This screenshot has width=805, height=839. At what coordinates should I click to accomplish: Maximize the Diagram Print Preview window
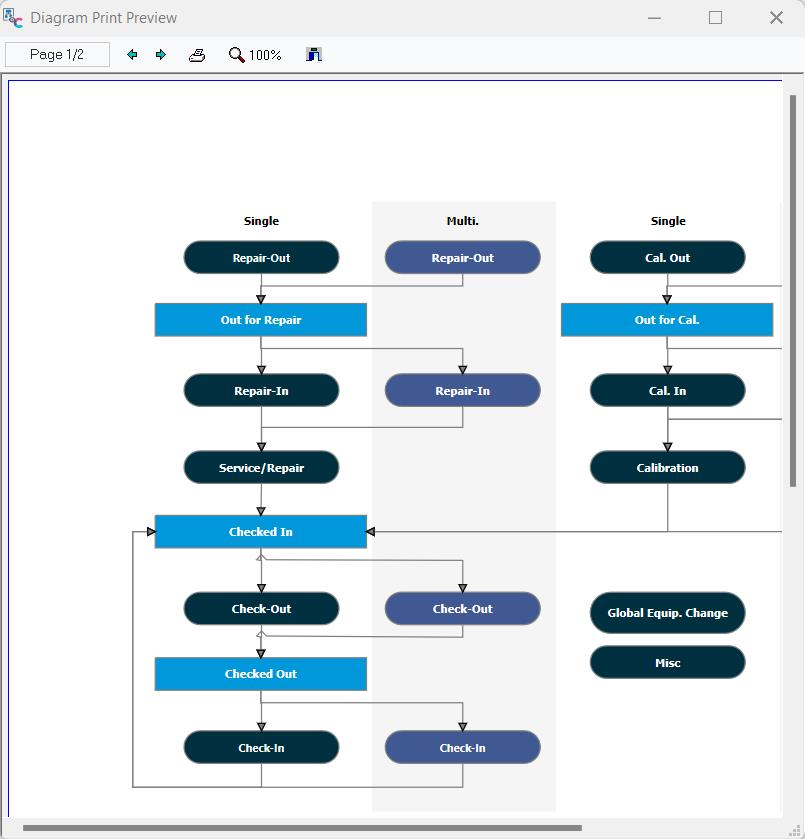(715, 17)
